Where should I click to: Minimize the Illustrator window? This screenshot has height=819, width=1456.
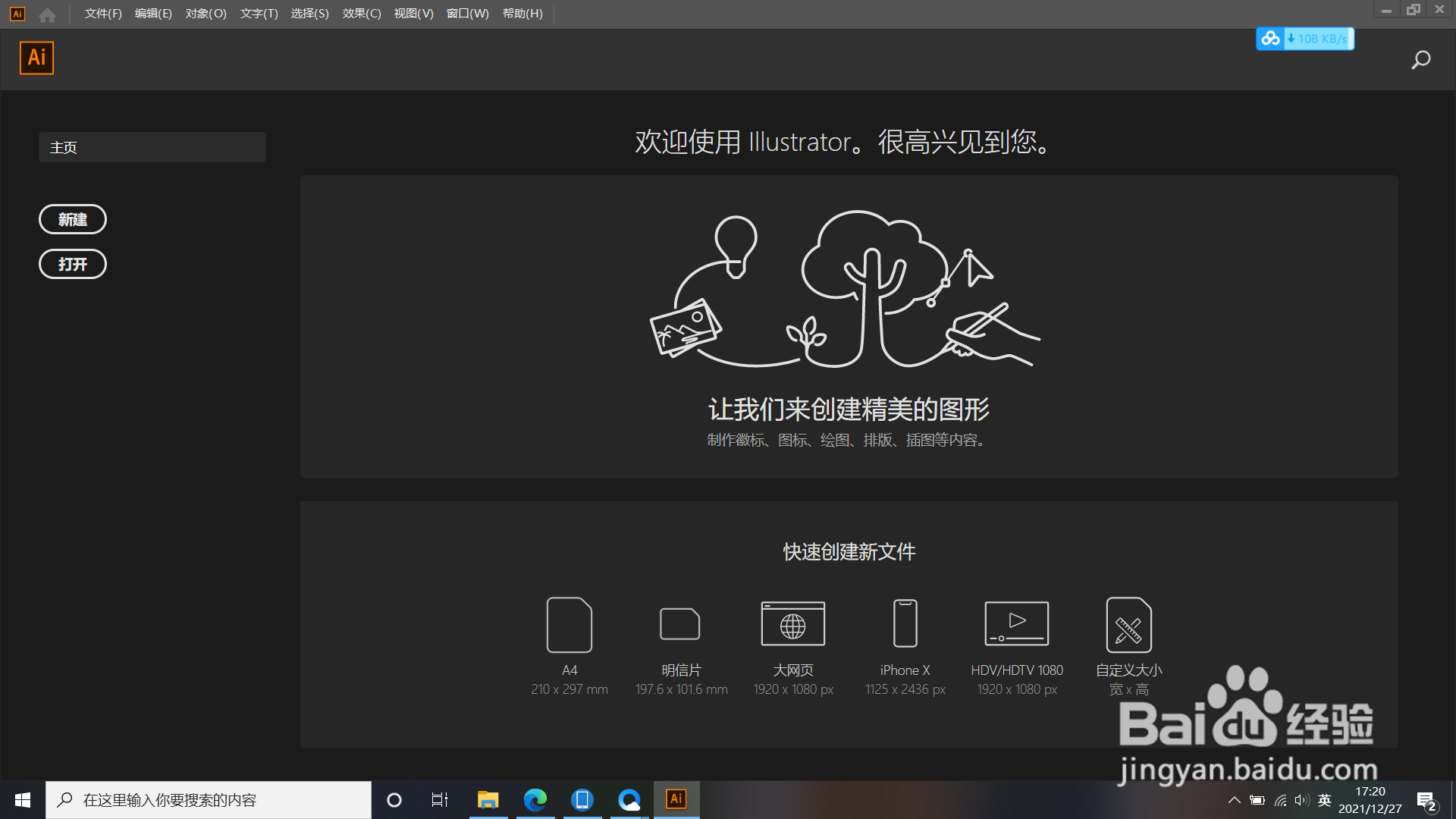click(x=1386, y=10)
